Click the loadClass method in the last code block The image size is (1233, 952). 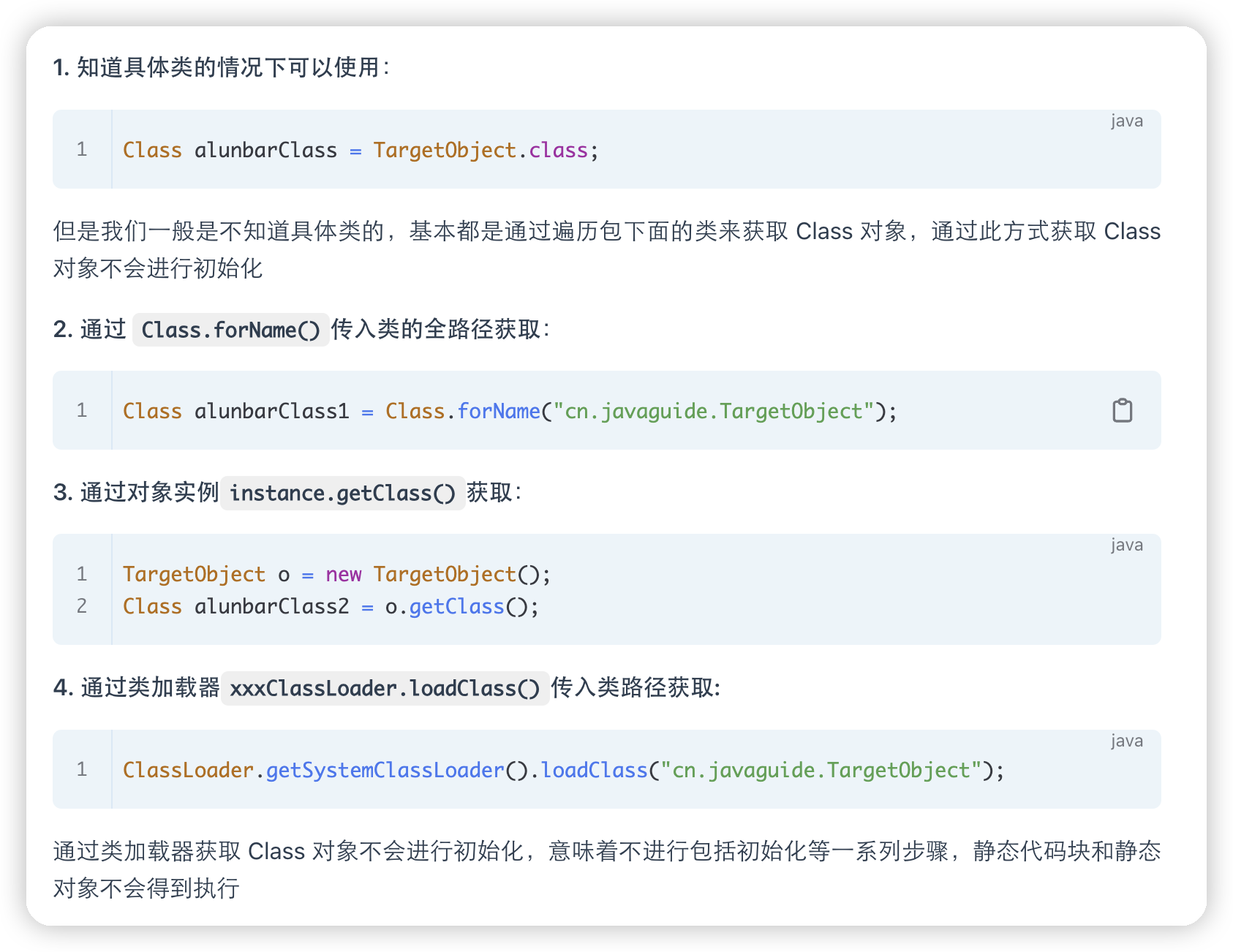pos(594,771)
